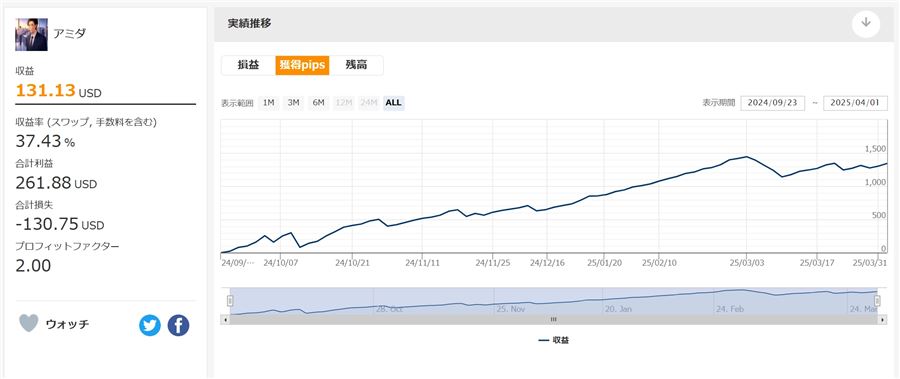The height and width of the screenshot is (379, 900).
Task: Edit the end date 2025/04/01 field
Action: [x=855, y=103]
